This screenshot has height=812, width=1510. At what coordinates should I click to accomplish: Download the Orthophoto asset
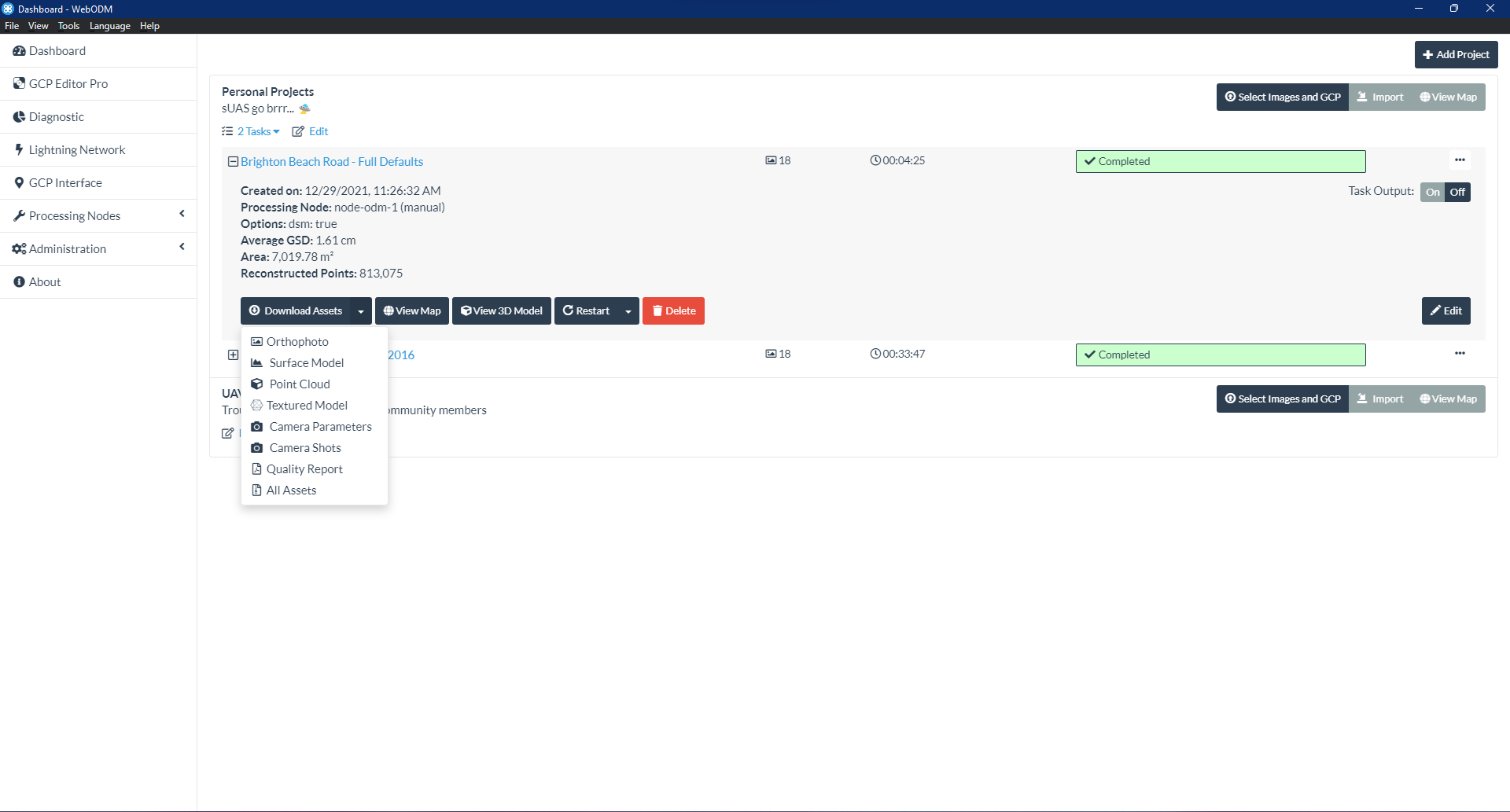coord(297,342)
